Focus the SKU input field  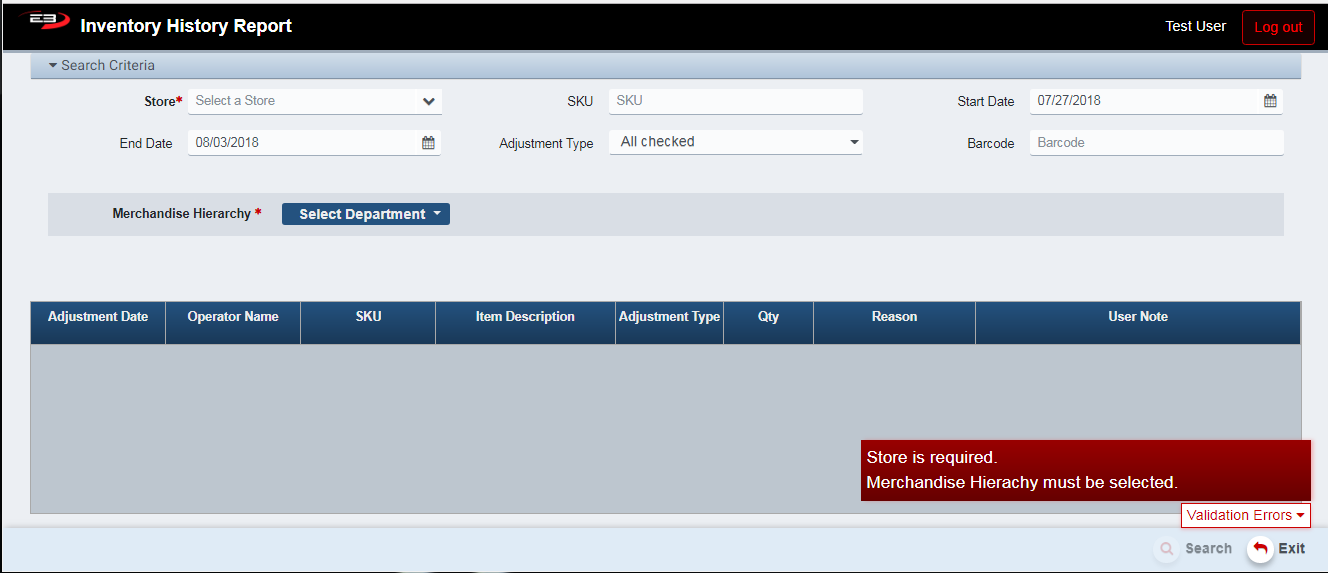[x=735, y=101]
